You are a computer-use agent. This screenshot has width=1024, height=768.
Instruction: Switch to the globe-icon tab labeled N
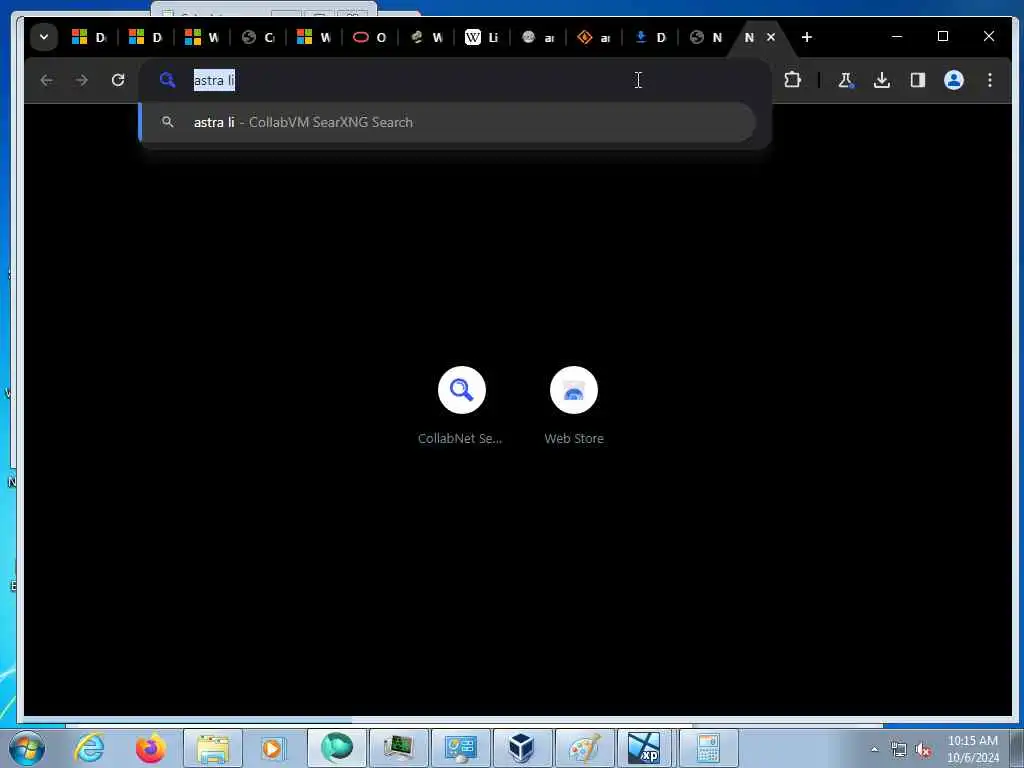[706, 37]
